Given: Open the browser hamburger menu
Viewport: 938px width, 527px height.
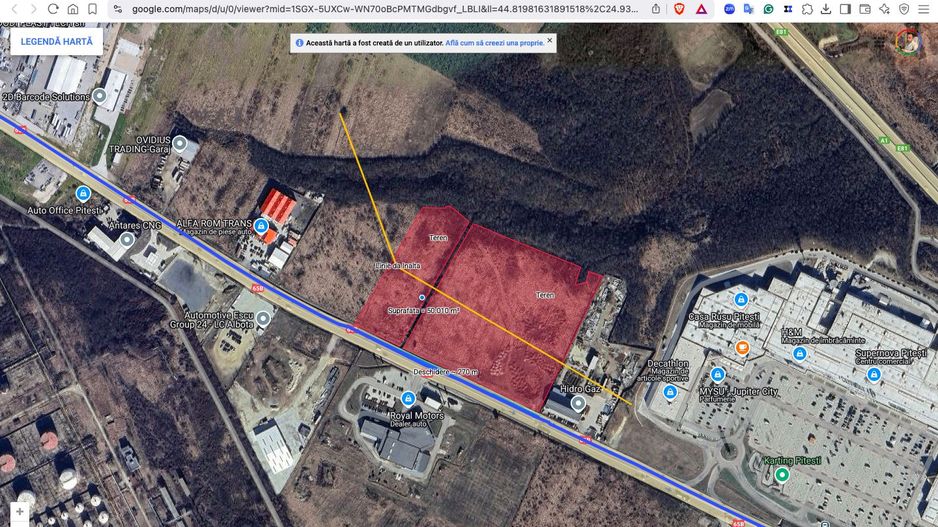Looking at the screenshot, I should pyautogui.click(x=923, y=9).
